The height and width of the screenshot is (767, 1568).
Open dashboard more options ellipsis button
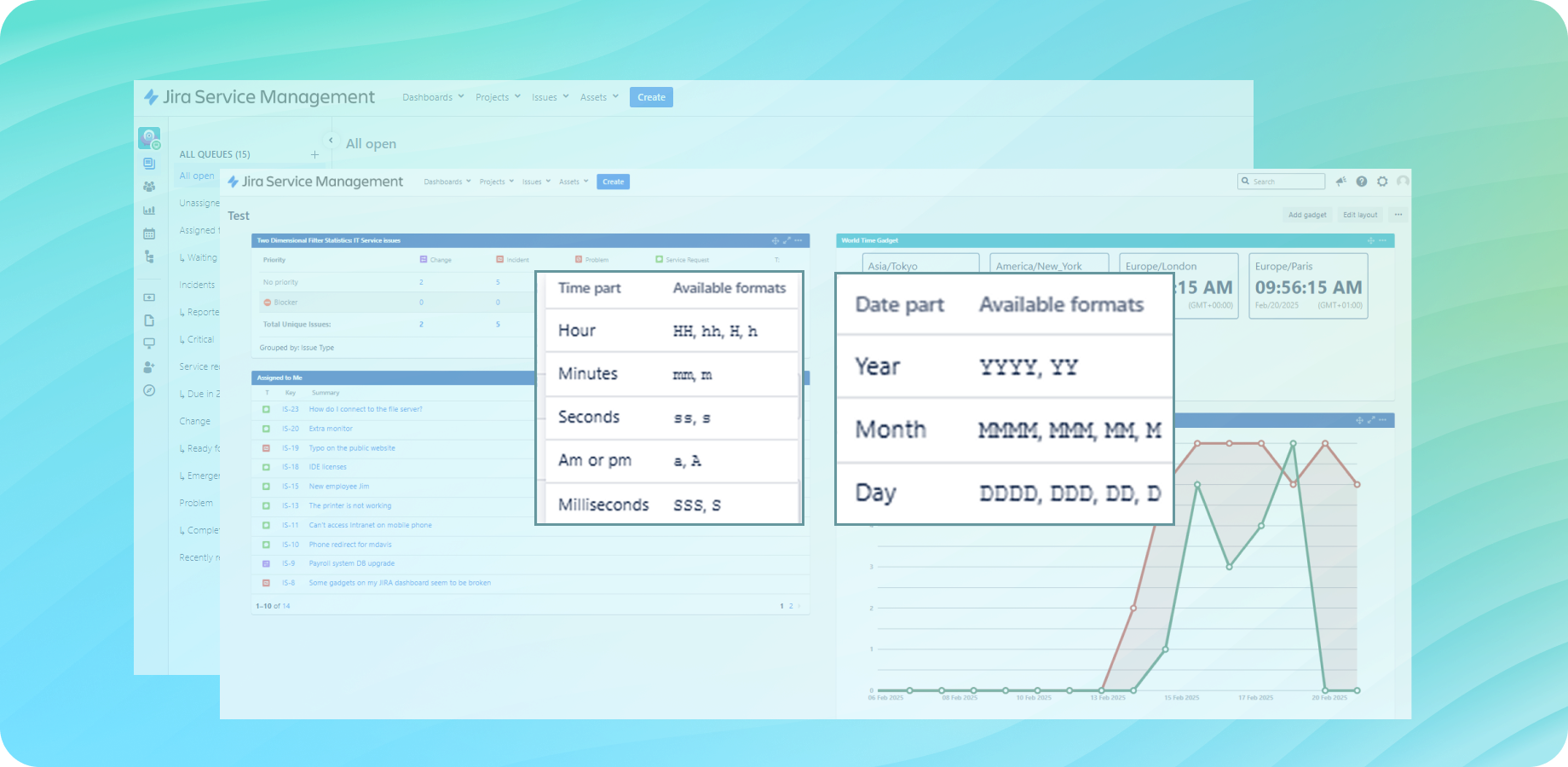click(x=1398, y=215)
